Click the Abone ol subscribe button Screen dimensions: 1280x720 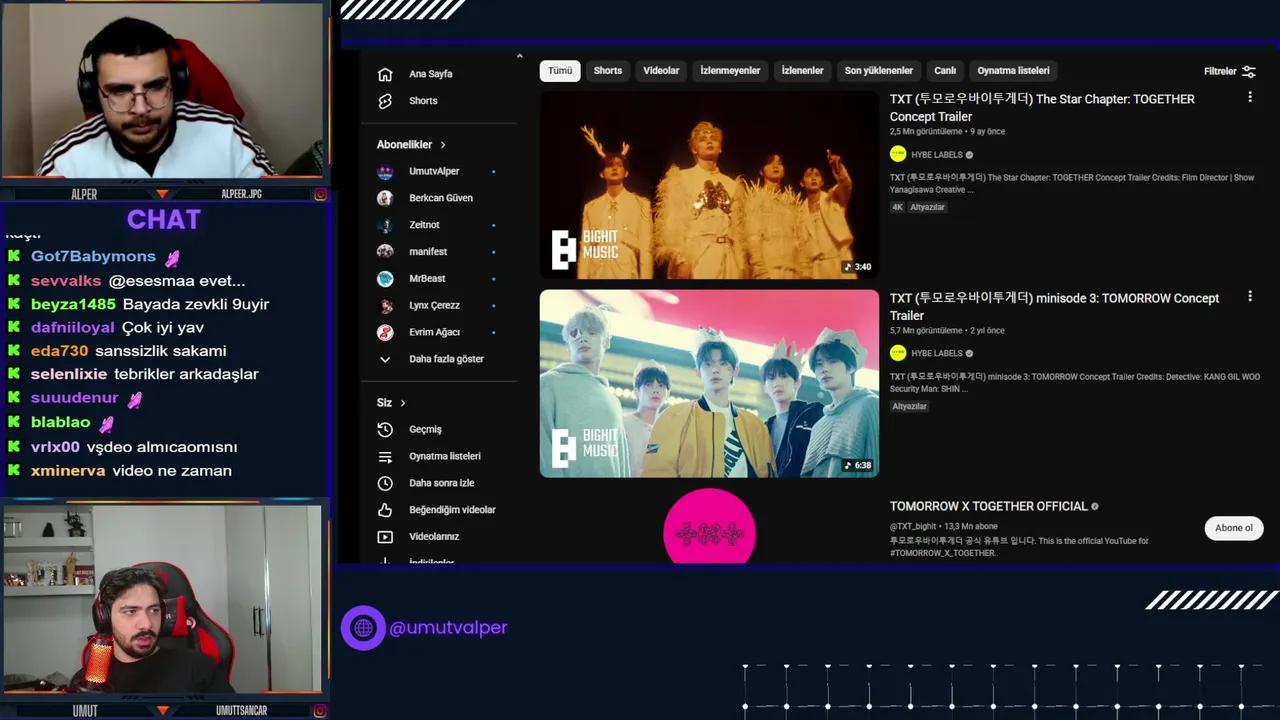tap(1234, 528)
